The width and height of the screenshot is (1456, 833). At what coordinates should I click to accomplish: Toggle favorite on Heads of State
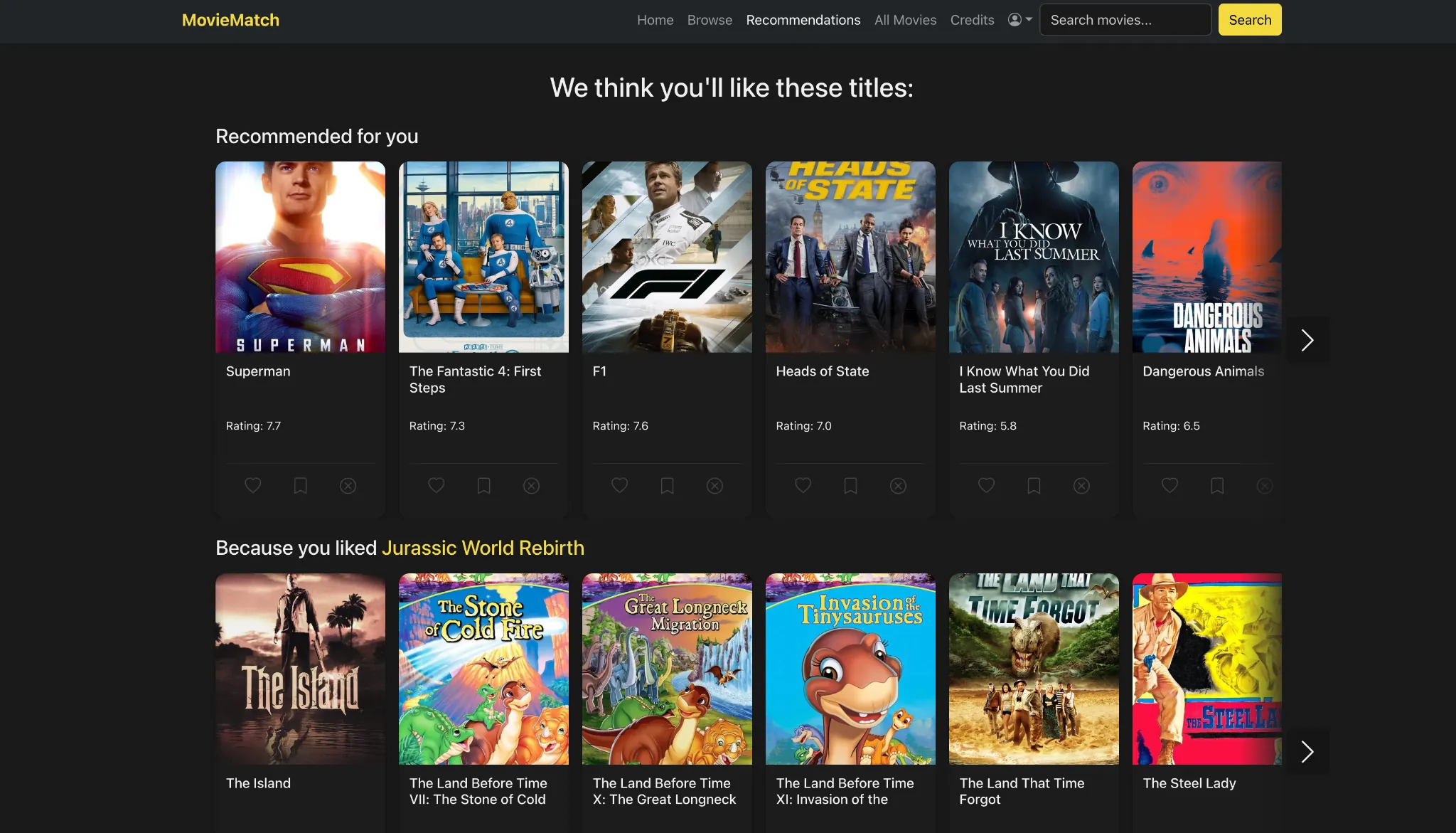click(x=802, y=486)
